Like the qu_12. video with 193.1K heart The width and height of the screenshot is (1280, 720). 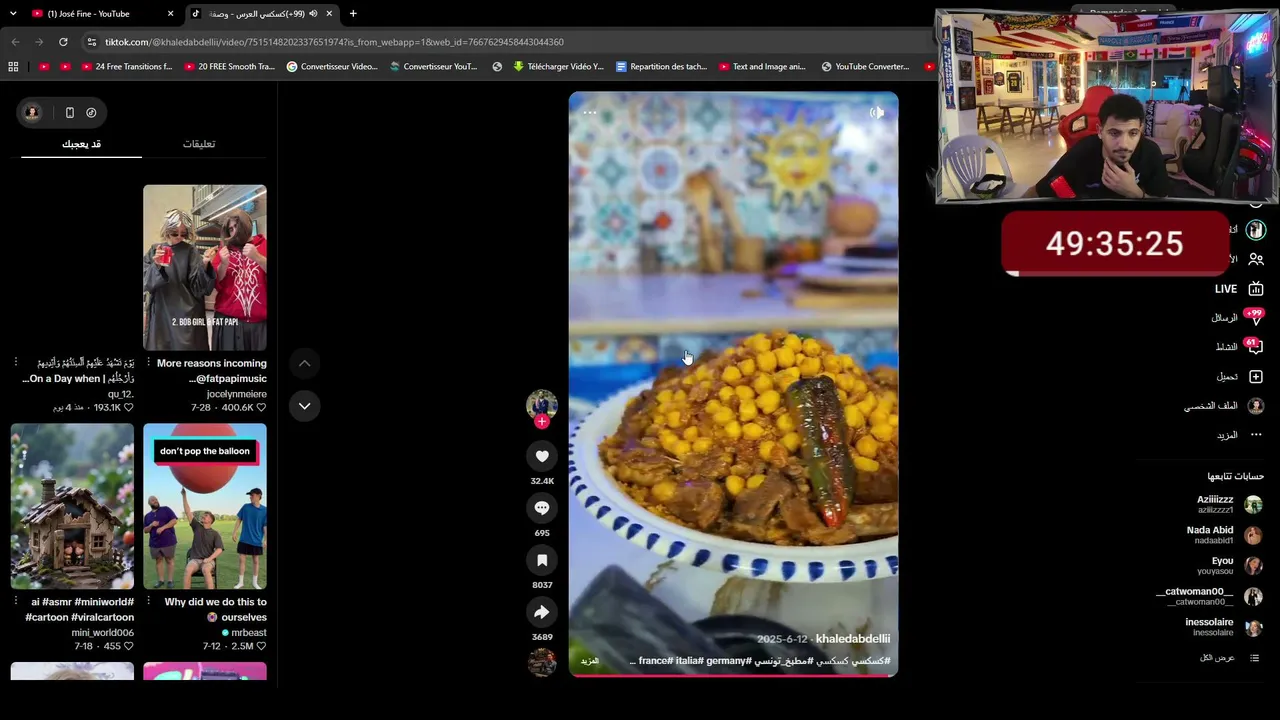[129, 408]
